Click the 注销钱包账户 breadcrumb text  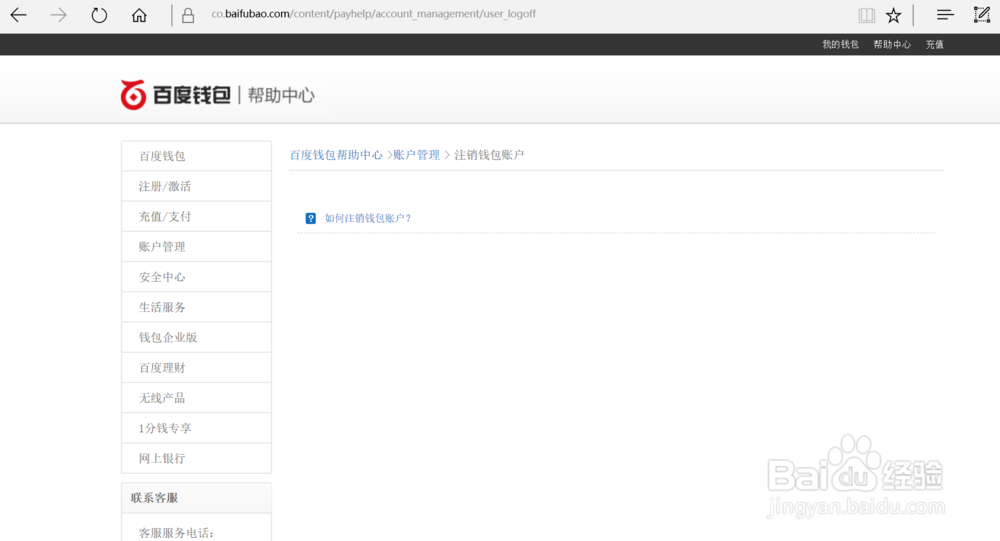(489, 155)
